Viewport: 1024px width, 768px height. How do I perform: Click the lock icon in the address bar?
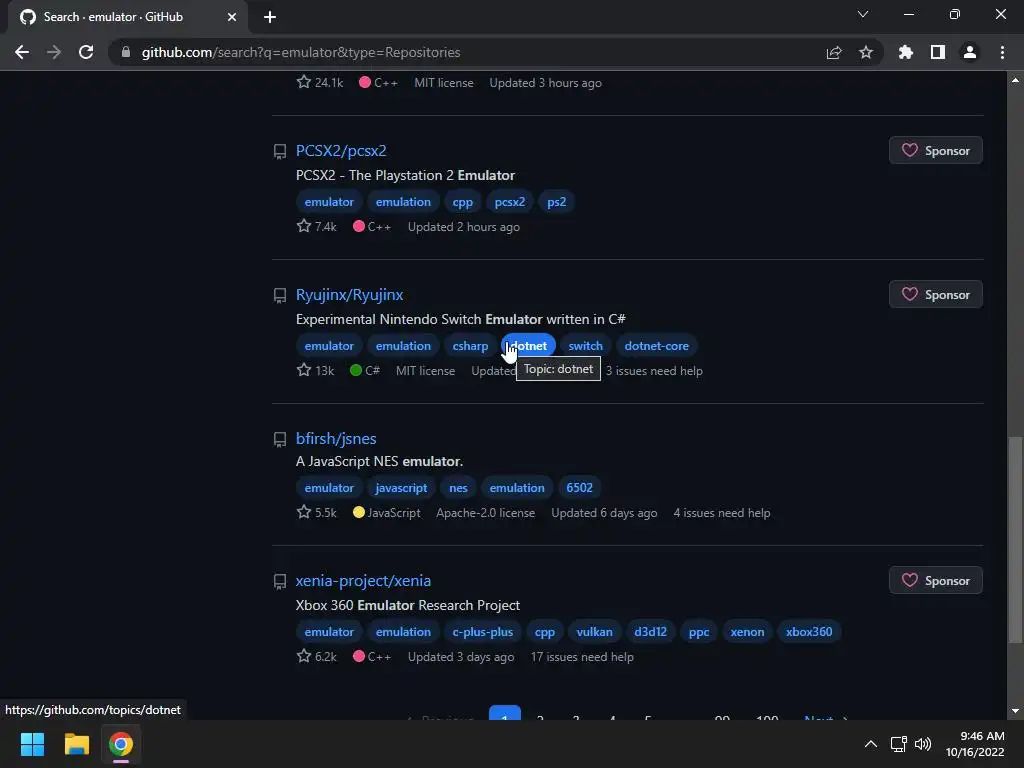click(126, 52)
